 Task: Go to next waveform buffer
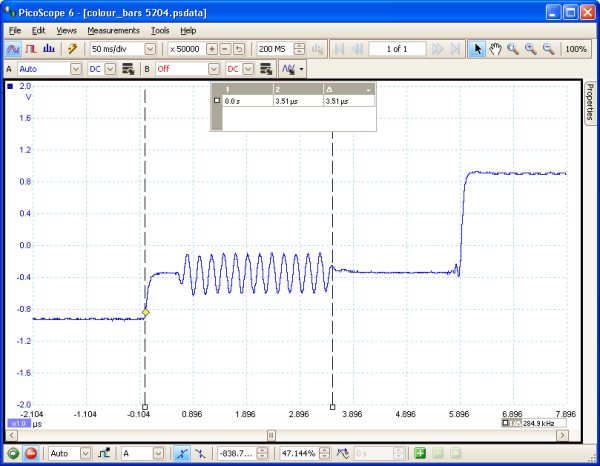437,49
